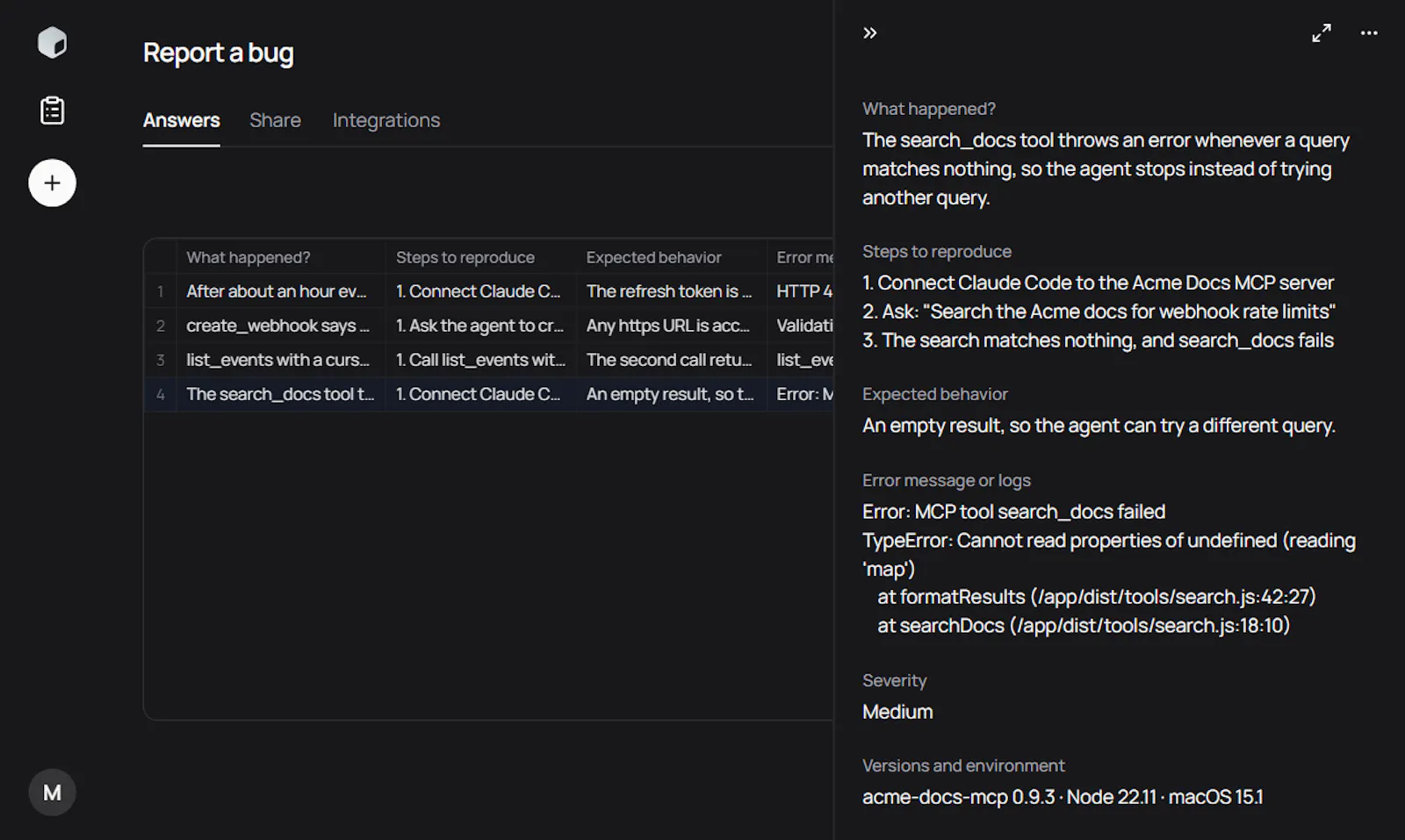The image size is (1405, 840).
Task: Click the plus button to create new
Action: [52, 183]
